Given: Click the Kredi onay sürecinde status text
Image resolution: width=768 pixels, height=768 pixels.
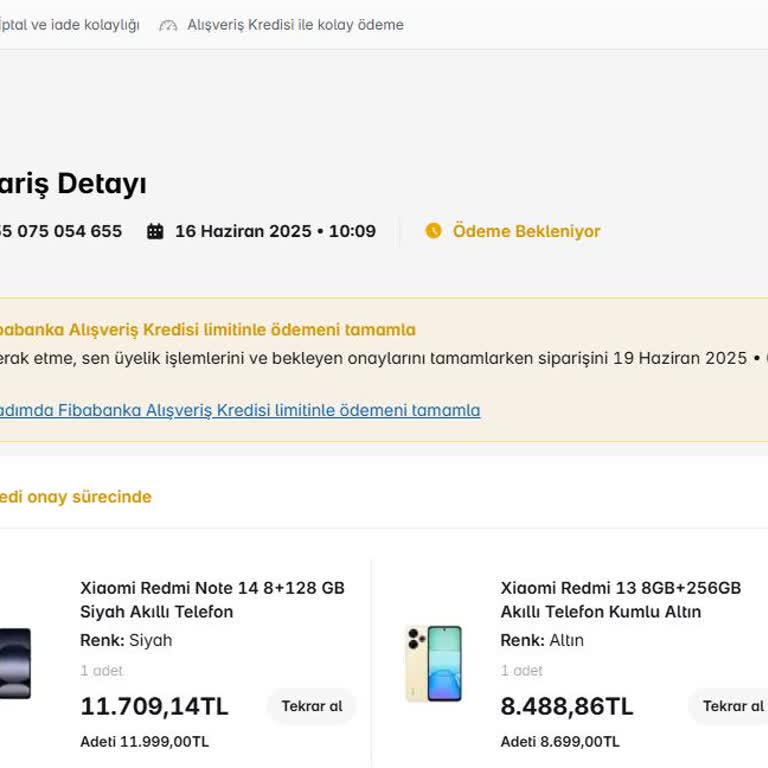Looking at the screenshot, I should (75, 497).
